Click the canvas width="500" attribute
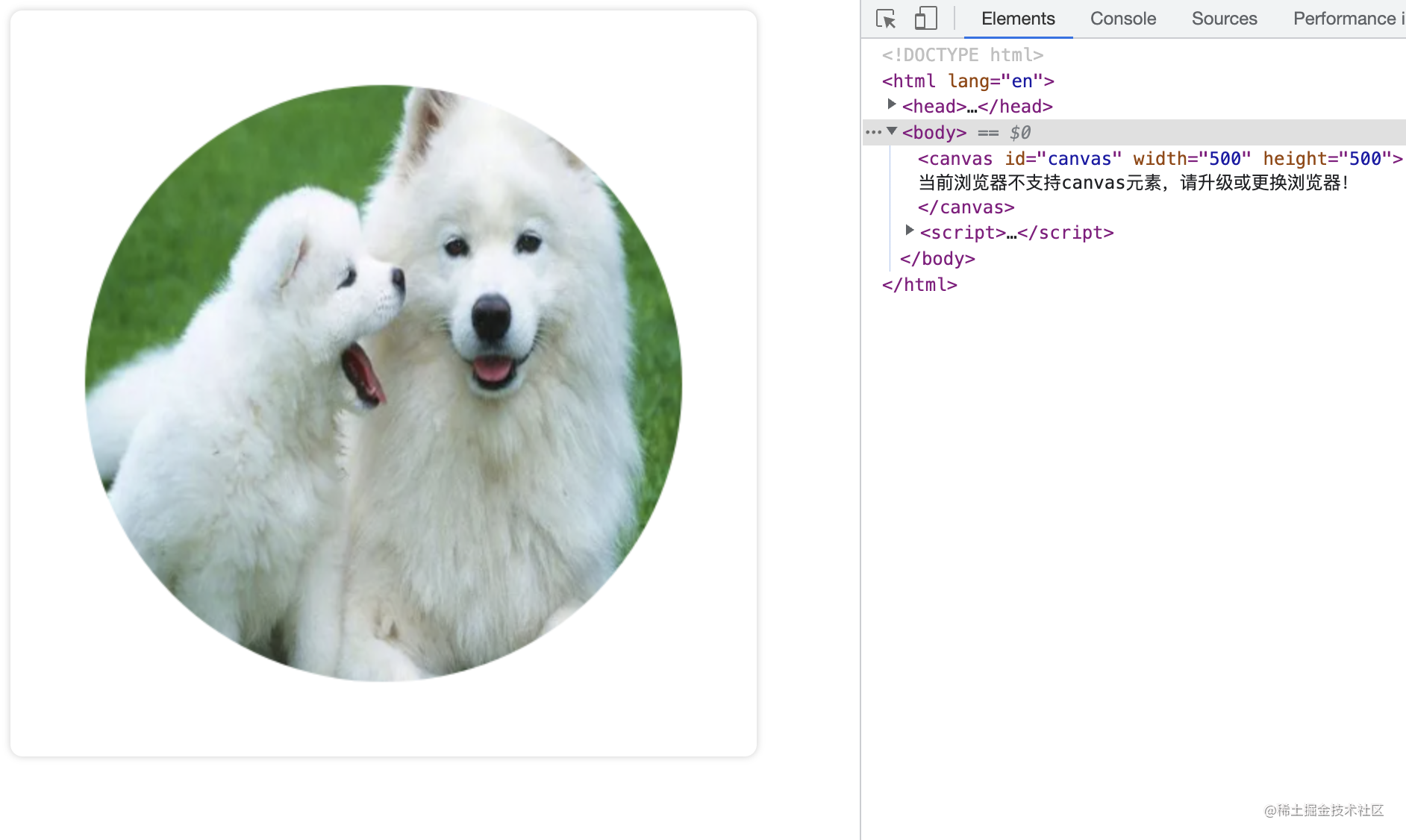 (x=1192, y=159)
